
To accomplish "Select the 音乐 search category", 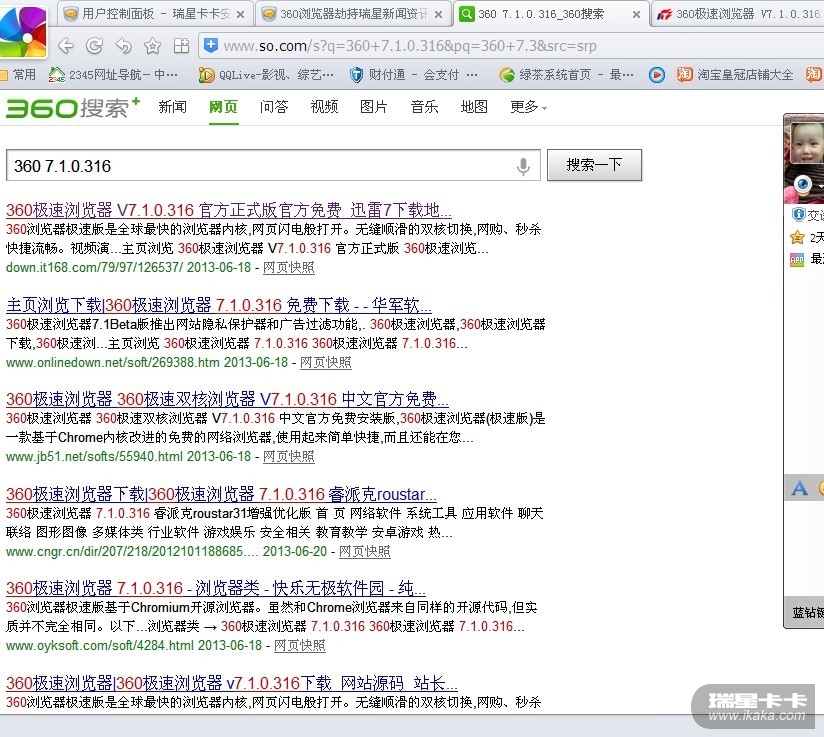I will click(x=424, y=107).
